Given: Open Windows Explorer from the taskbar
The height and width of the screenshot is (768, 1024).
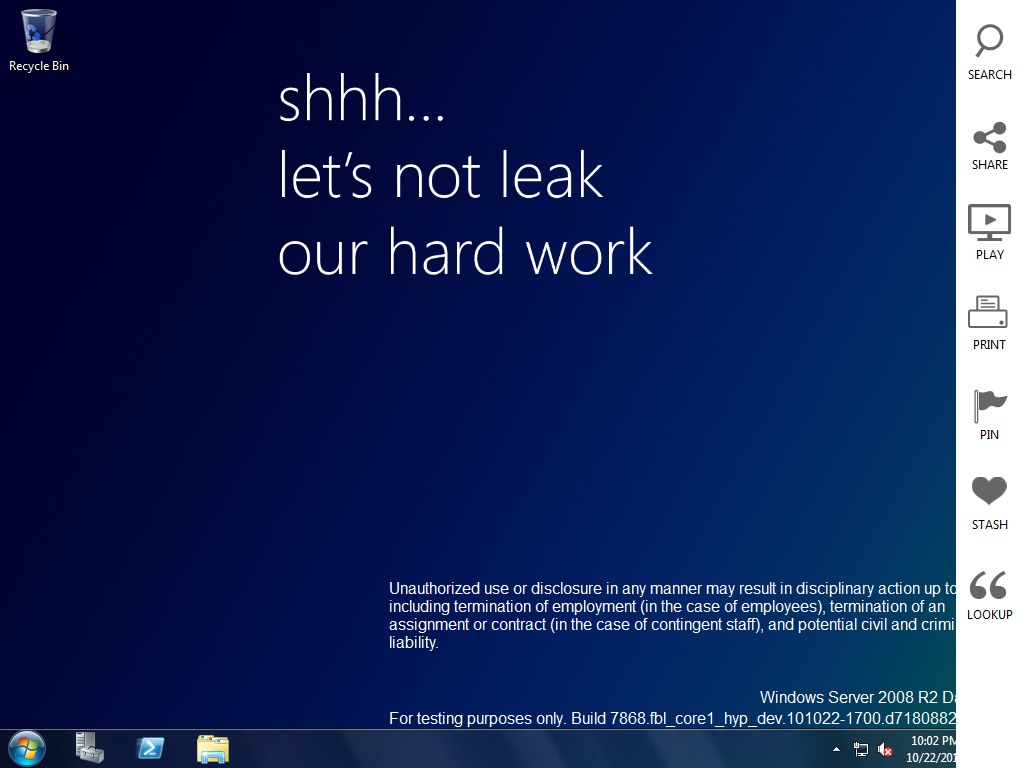Looking at the screenshot, I should click(x=213, y=748).
